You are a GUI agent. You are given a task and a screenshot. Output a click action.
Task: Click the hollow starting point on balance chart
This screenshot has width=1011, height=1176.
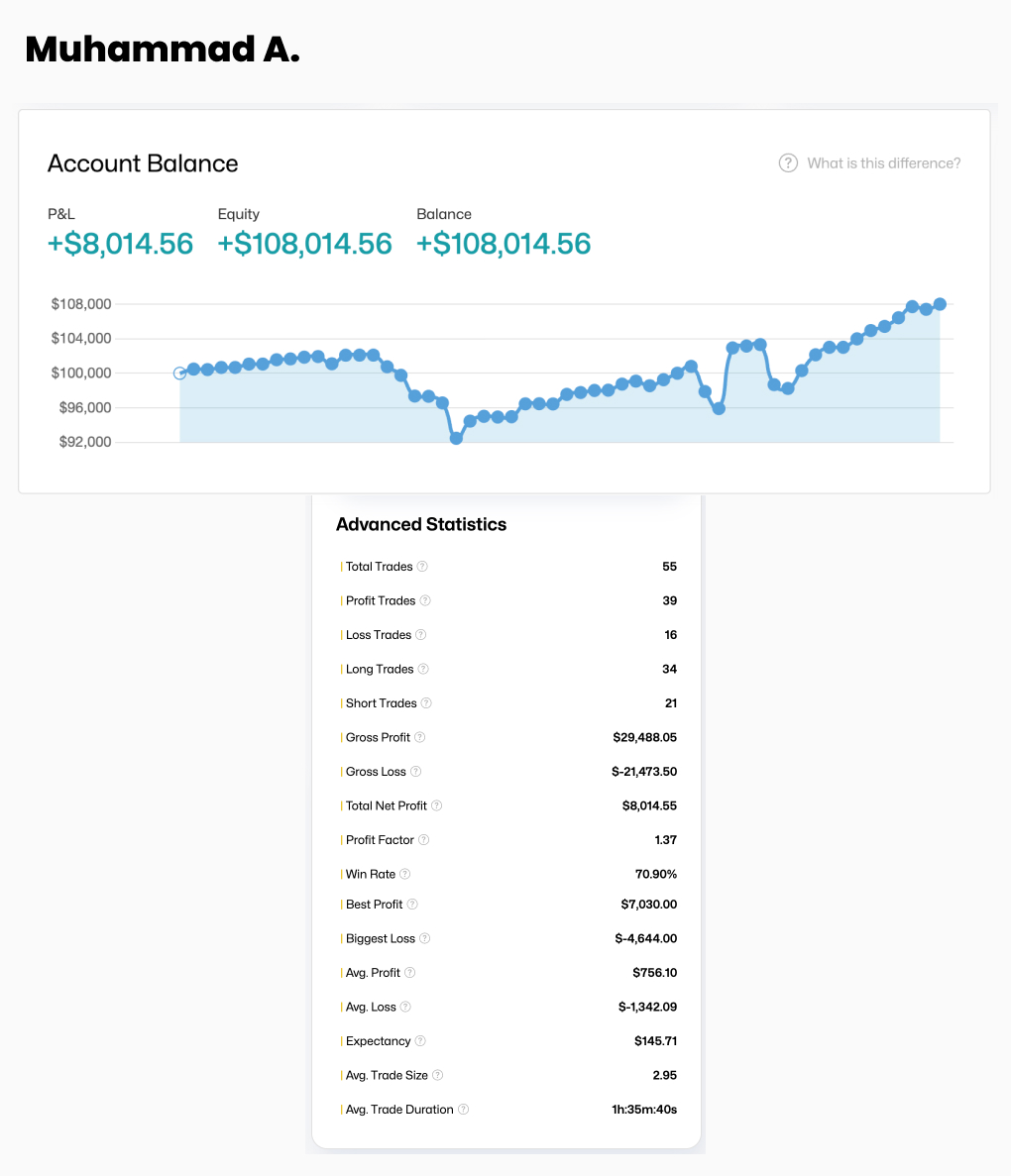(179, 374)
